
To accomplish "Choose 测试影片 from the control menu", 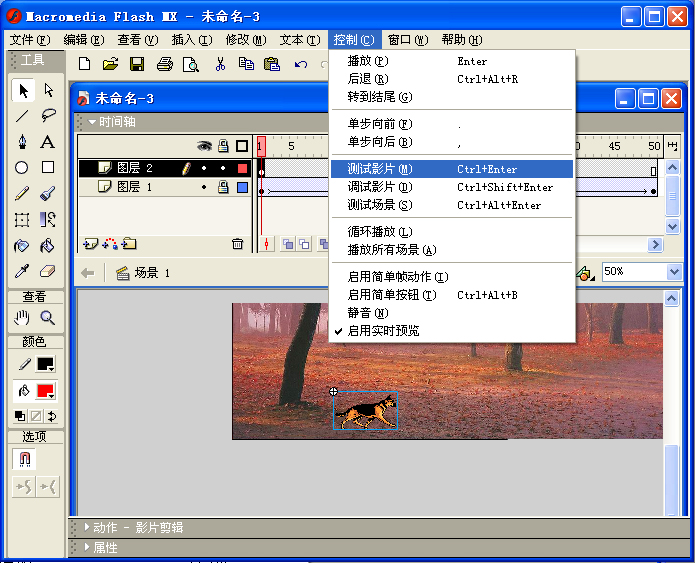I will 380,169.
